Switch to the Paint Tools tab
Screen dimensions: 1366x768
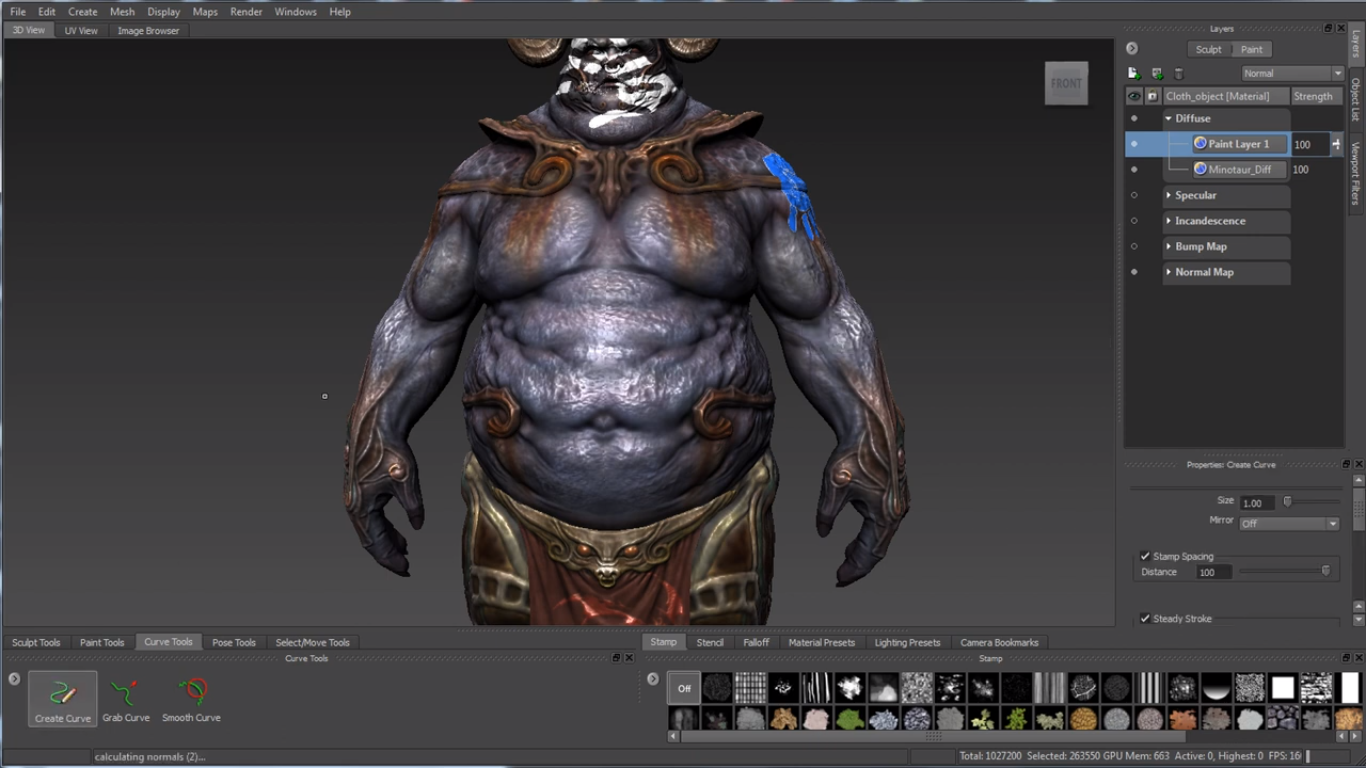[x=102, y=642]
